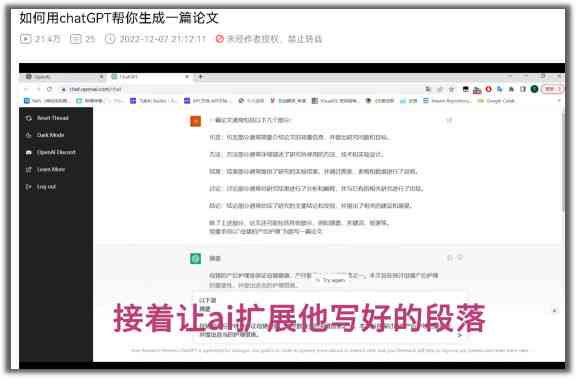Click the clock icon beside the publish date
577x379 pixels.
pos(110,39)
